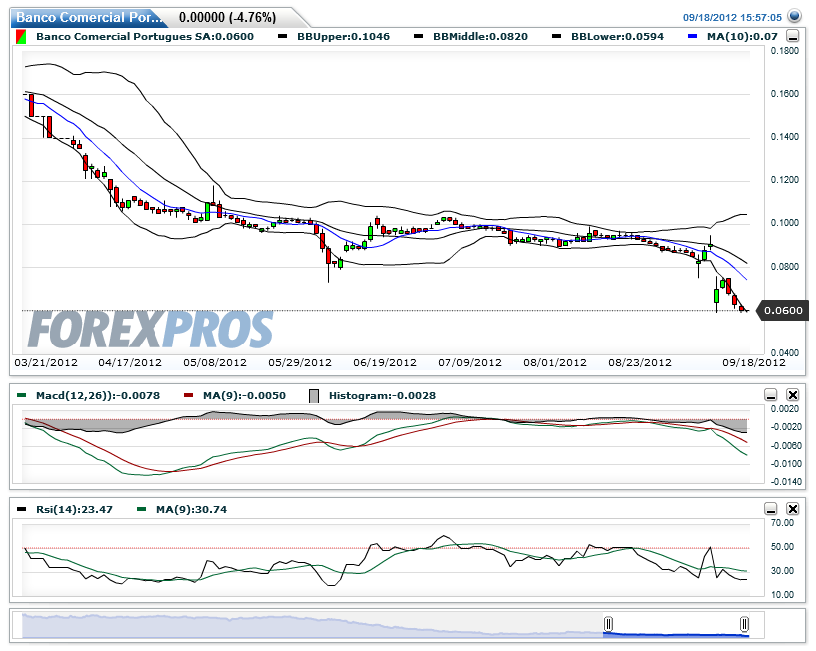Viewport: 816px width, 651px height.
Task: Click the 'BBLower:0.0594' legend label
Action: click(617, 37)
